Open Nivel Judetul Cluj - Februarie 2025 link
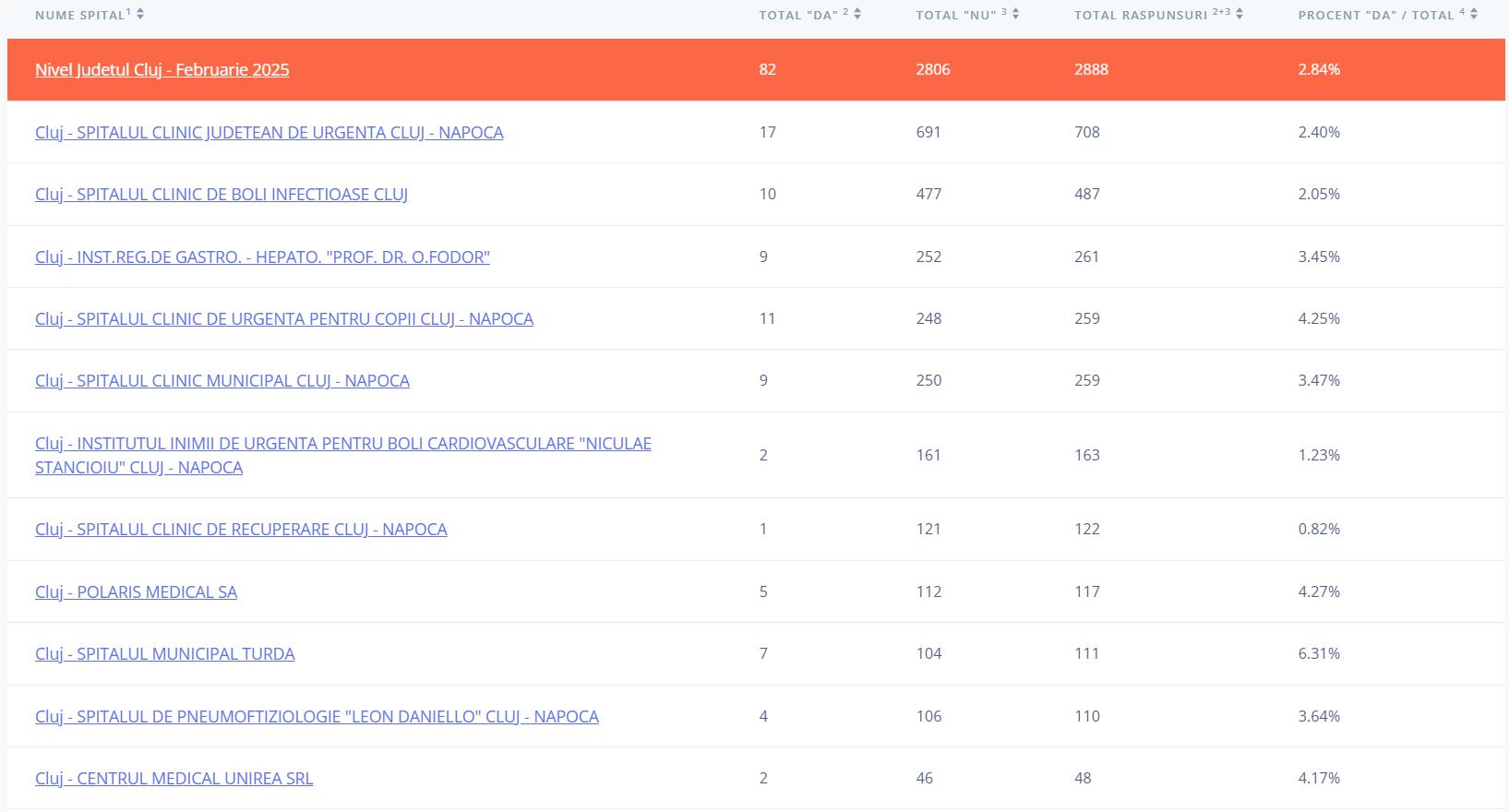 point(162,70)
